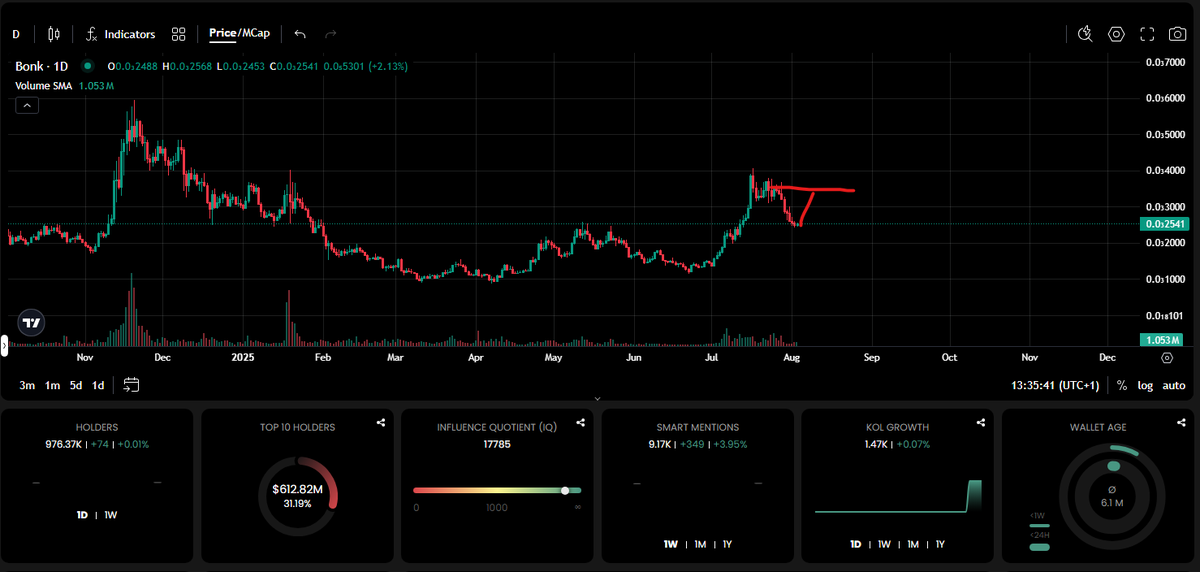Toggle log scale on the chart
Viewport: 1200px width, 572px height.
tap(1145, 385)
